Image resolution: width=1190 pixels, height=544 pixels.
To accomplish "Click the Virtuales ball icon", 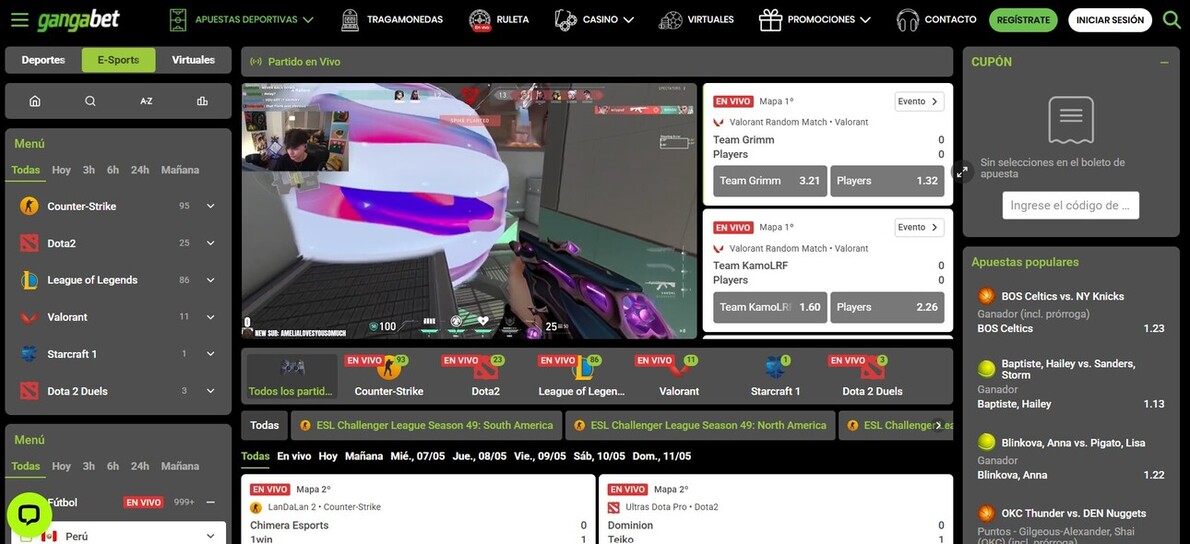I will coord(670,20).
